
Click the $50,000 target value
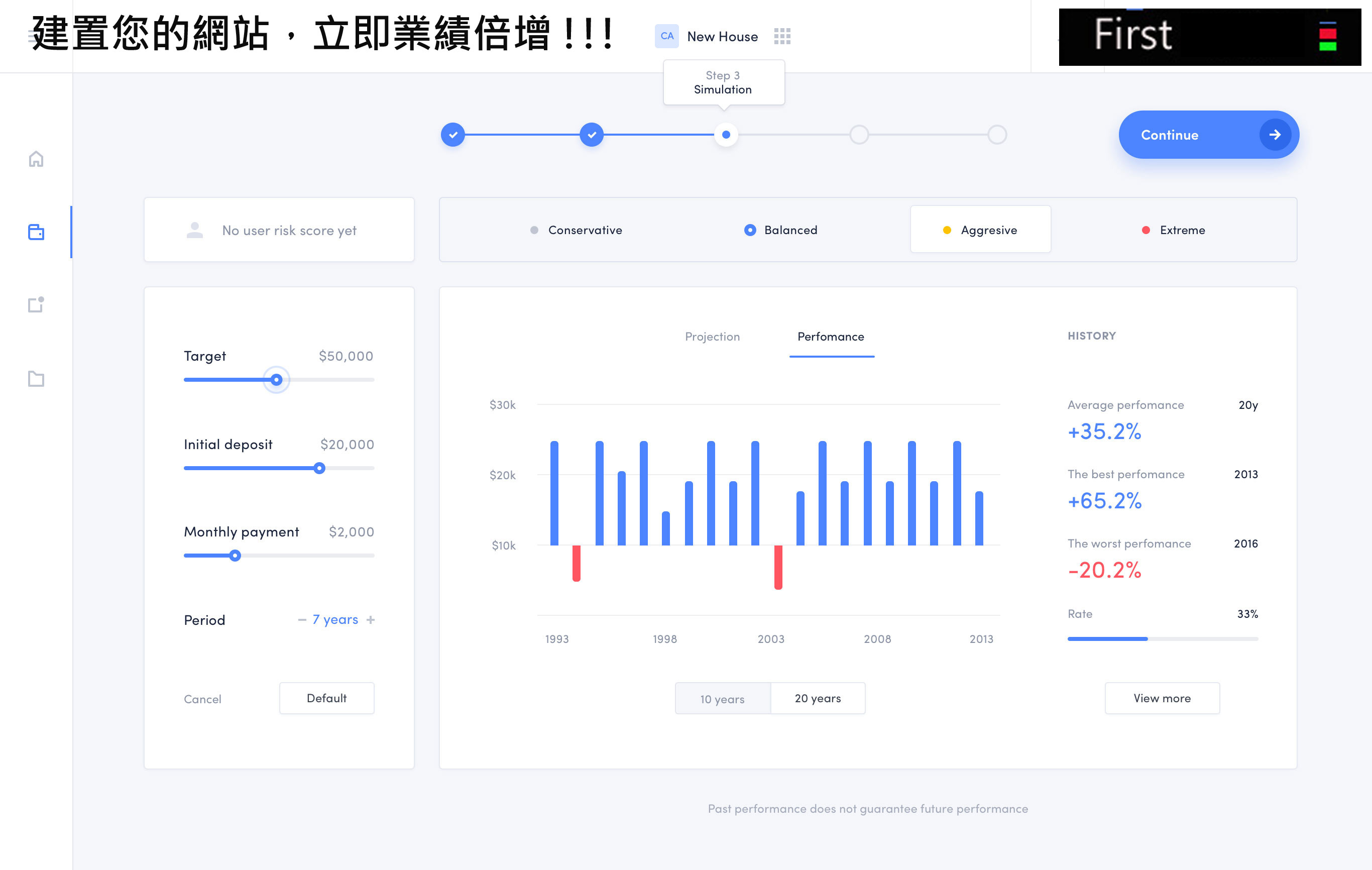(x=346, y=356)
